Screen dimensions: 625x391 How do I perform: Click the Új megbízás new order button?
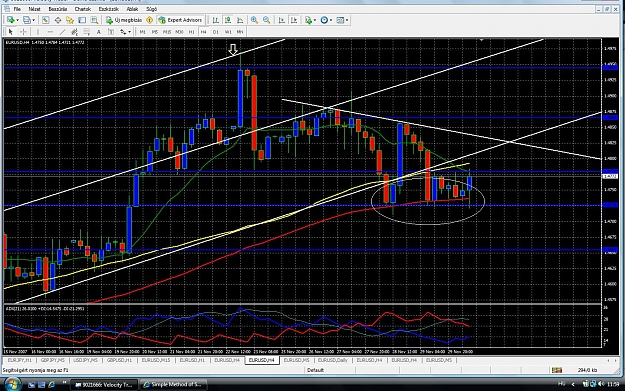(x=124, y=20)
